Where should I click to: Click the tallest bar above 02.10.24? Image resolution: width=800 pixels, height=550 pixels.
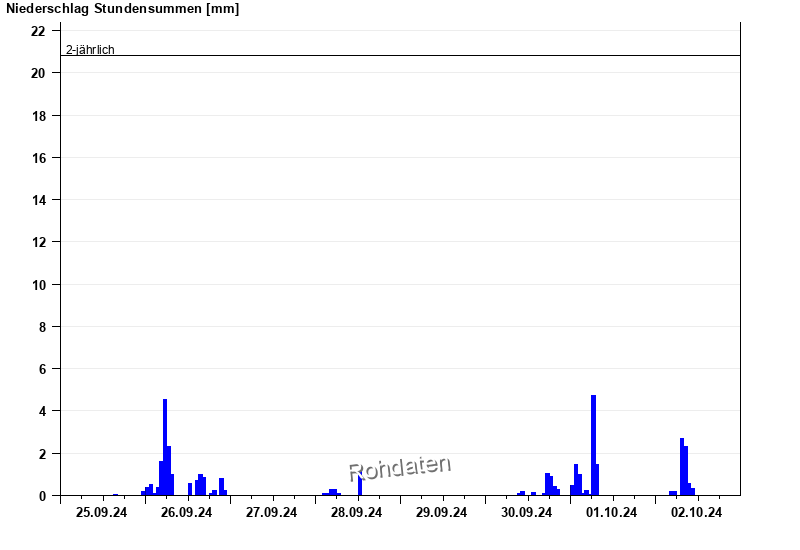pyautogui.click(x=682, y=466)
